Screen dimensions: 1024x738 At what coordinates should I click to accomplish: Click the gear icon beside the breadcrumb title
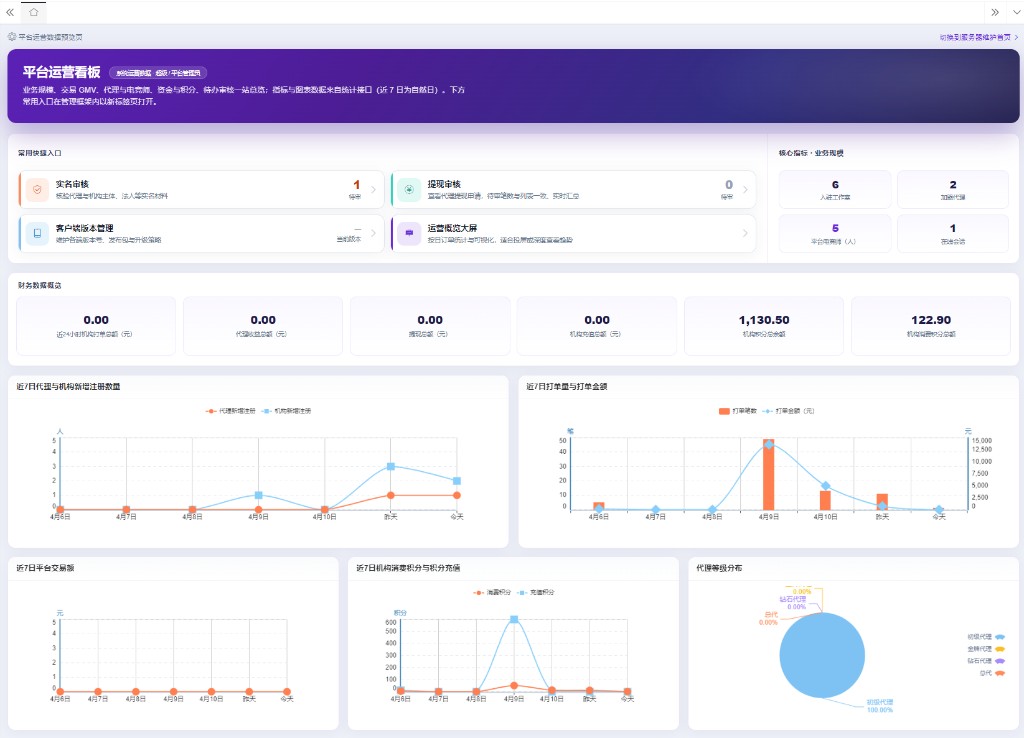click(12, 37)
